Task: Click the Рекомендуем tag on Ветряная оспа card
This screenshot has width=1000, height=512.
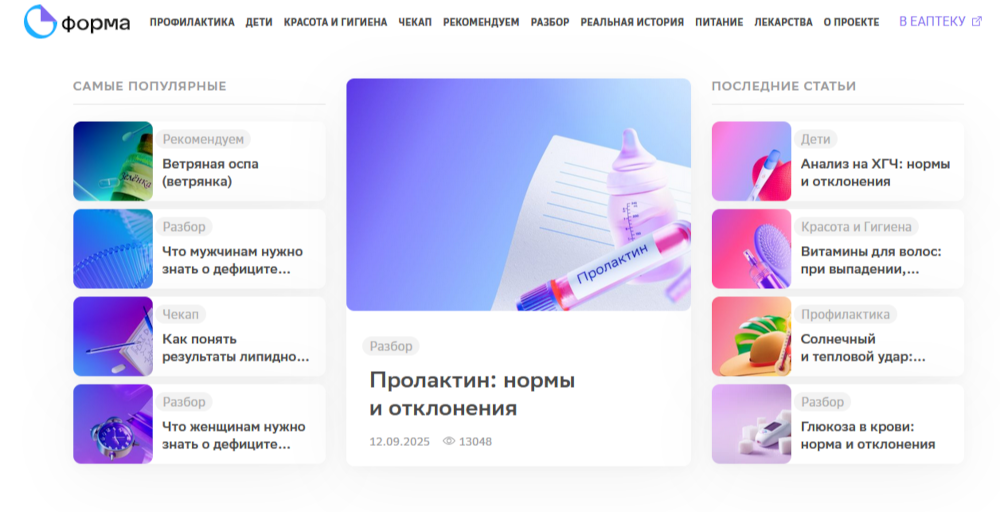Action: 203,139
